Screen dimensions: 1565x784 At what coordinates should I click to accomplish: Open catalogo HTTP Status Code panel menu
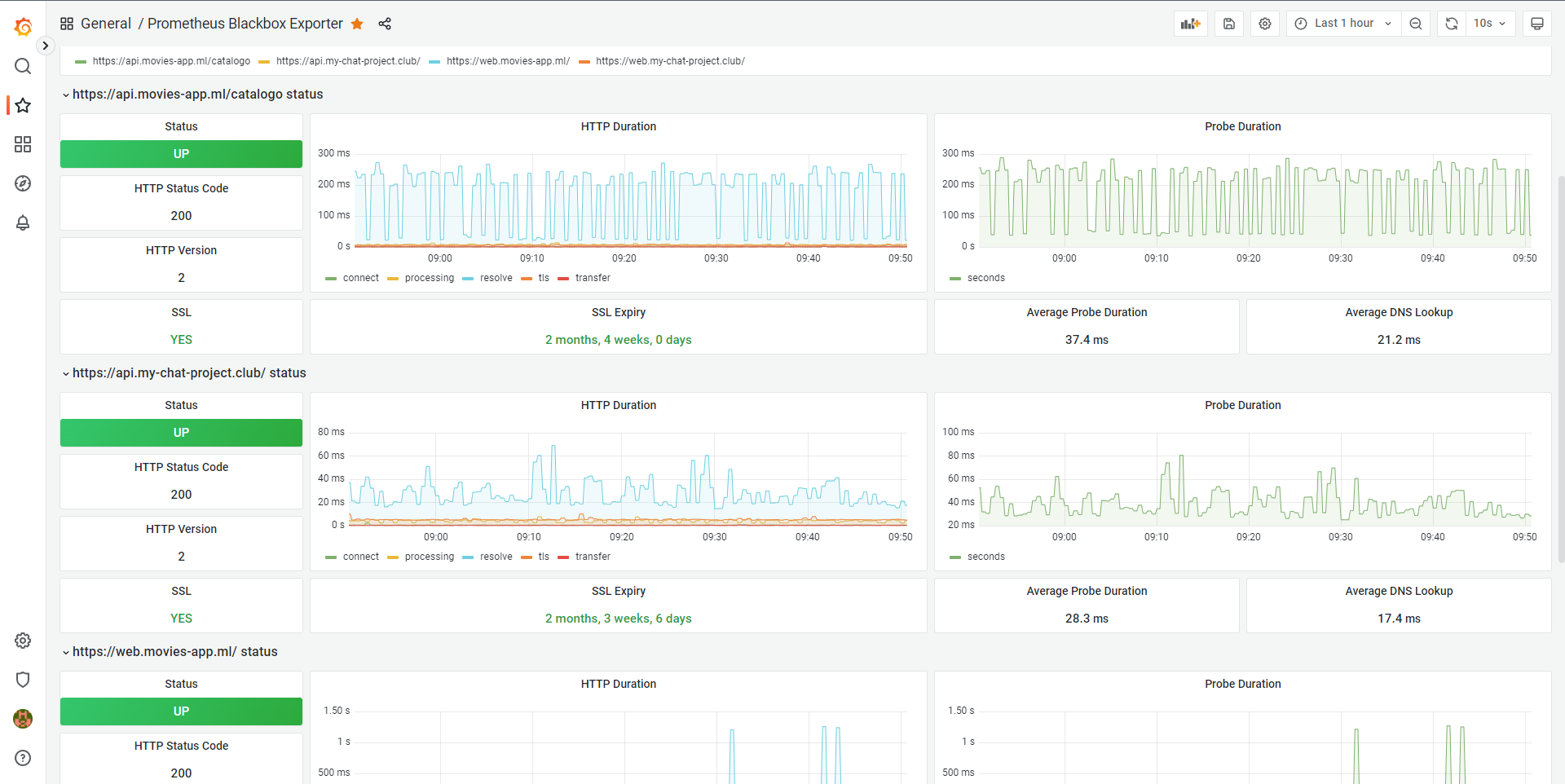tap(181, 188)
